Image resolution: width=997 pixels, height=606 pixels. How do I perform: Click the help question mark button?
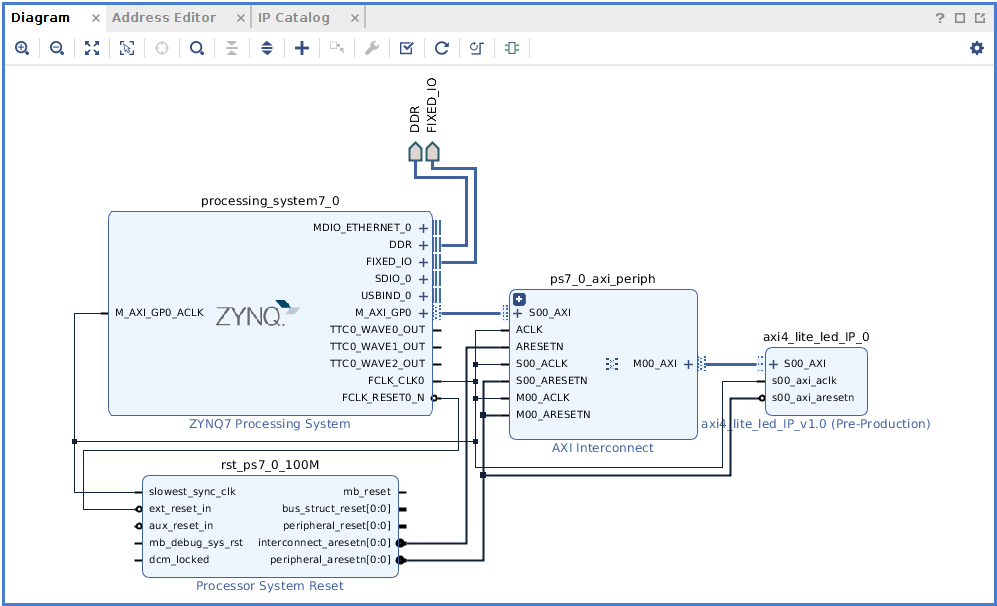(938, 17)
